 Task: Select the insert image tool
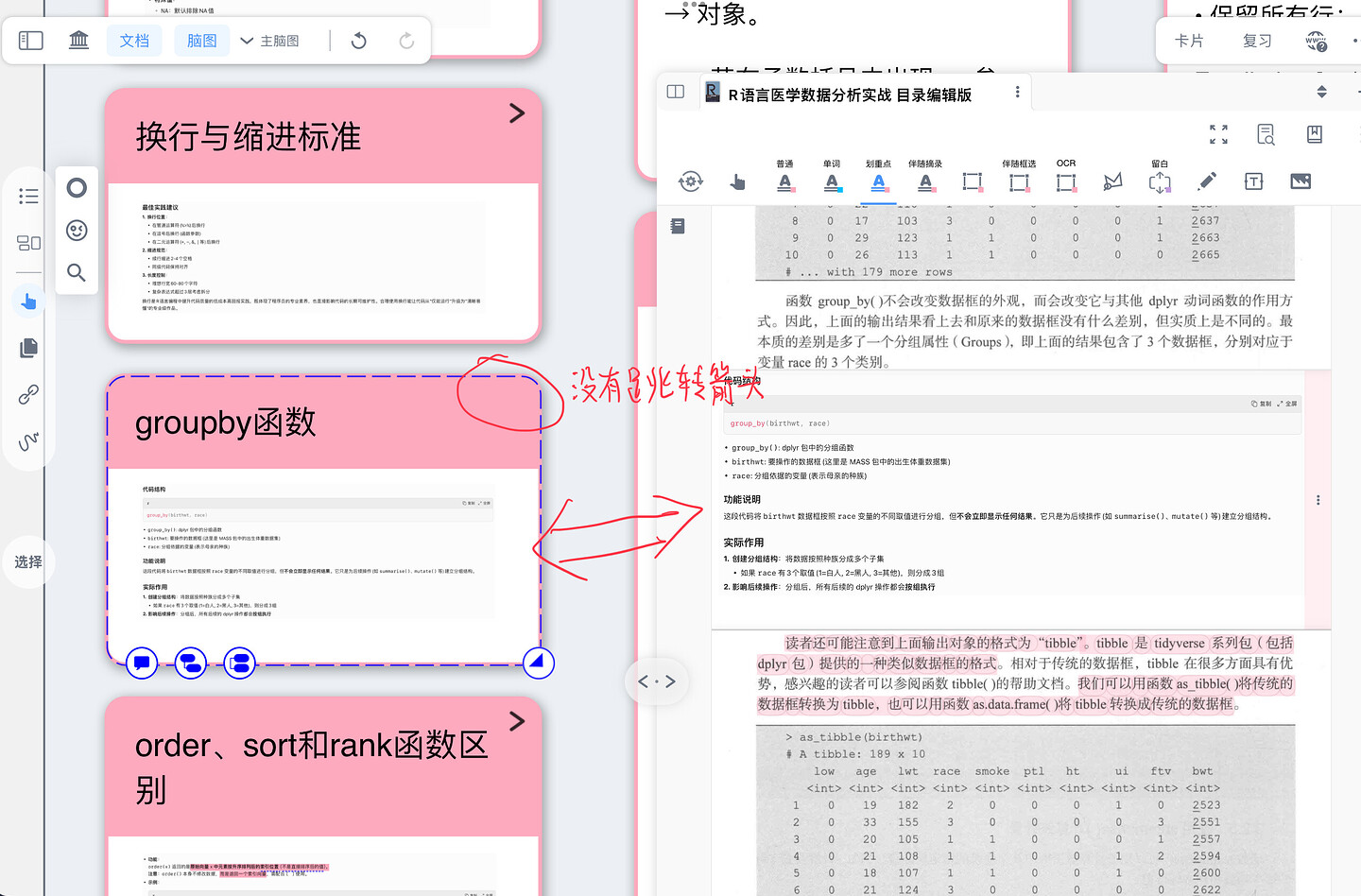click(x=1301, y=181)
